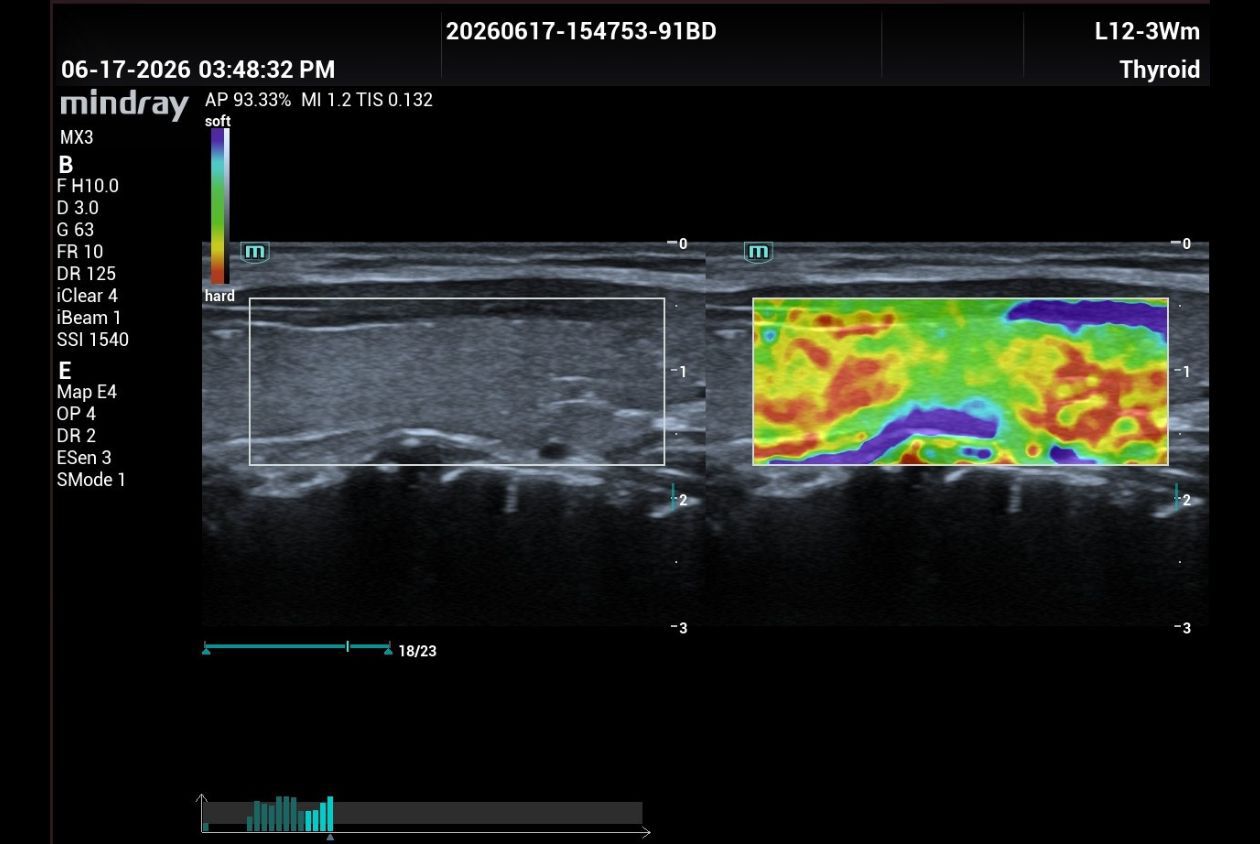
Task: Click the DR 125 dynamic range parameter
Action: pyautogui.click(x=86, y=274)
